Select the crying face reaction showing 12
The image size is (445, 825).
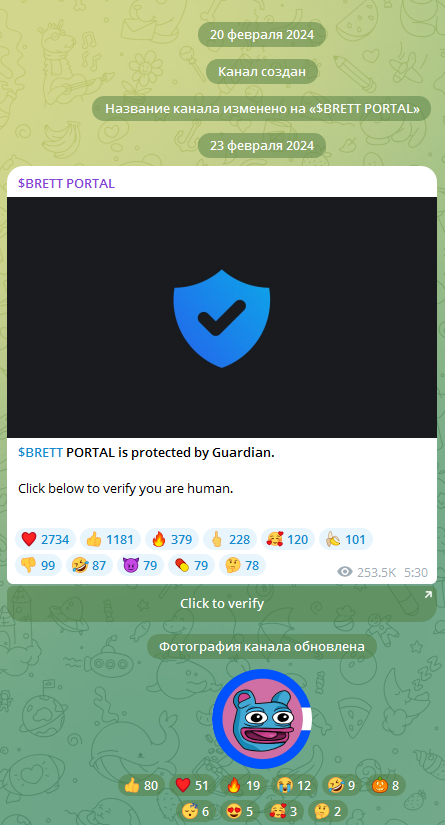[x=294, y=786]
